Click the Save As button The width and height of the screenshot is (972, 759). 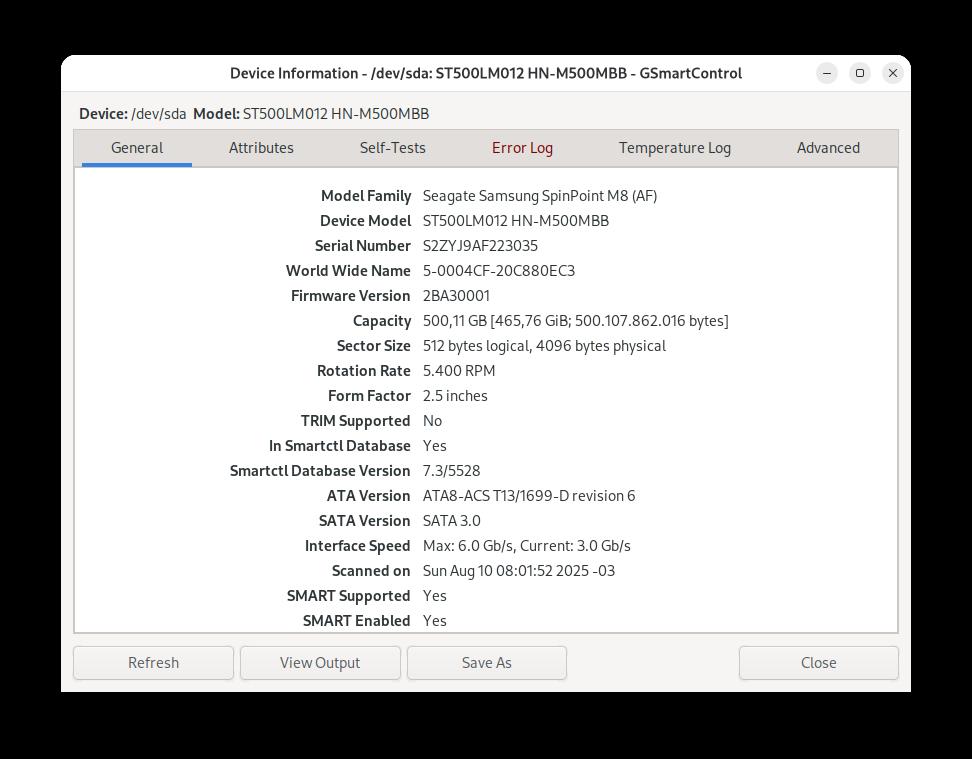[x=487, y=663]
